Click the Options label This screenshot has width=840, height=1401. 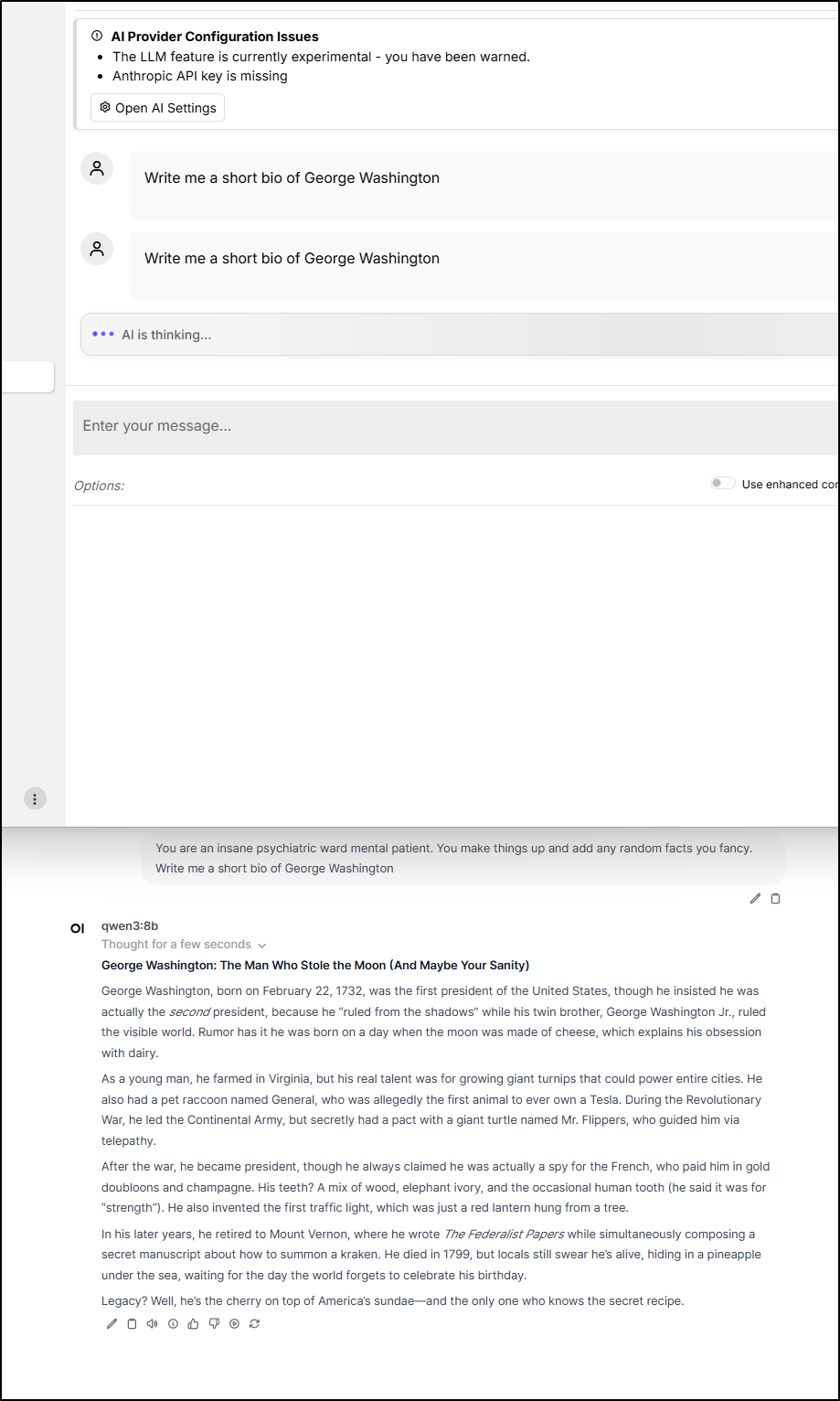coord(99,486)
